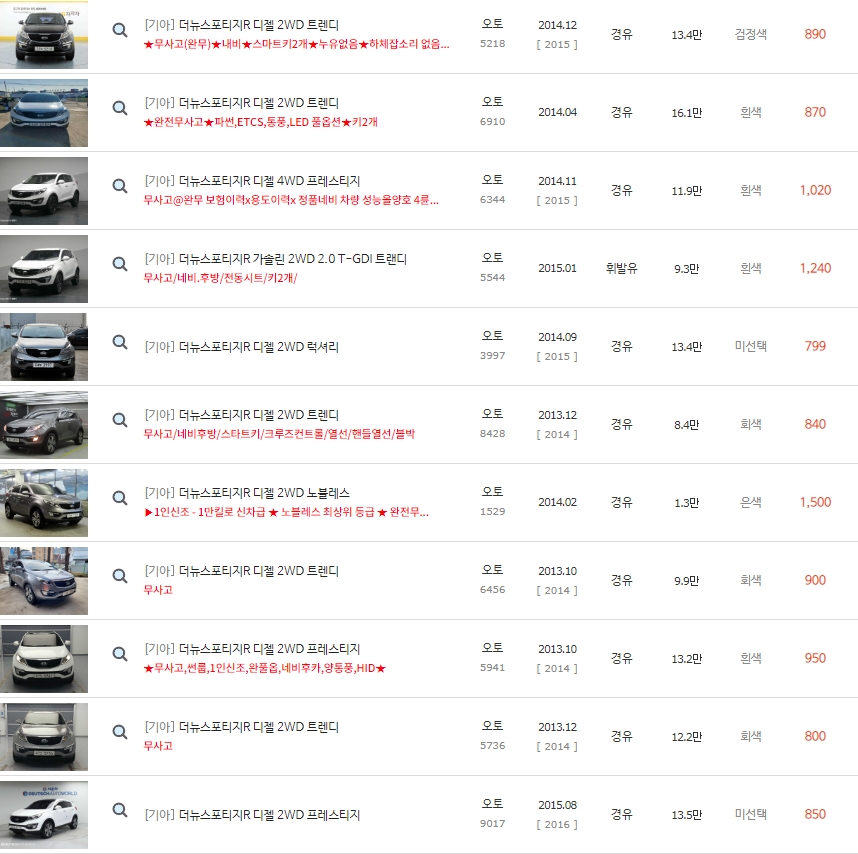Click the description starting 무사고@완무 보험이력x
The image size is (858, 854).
[291, 200]
